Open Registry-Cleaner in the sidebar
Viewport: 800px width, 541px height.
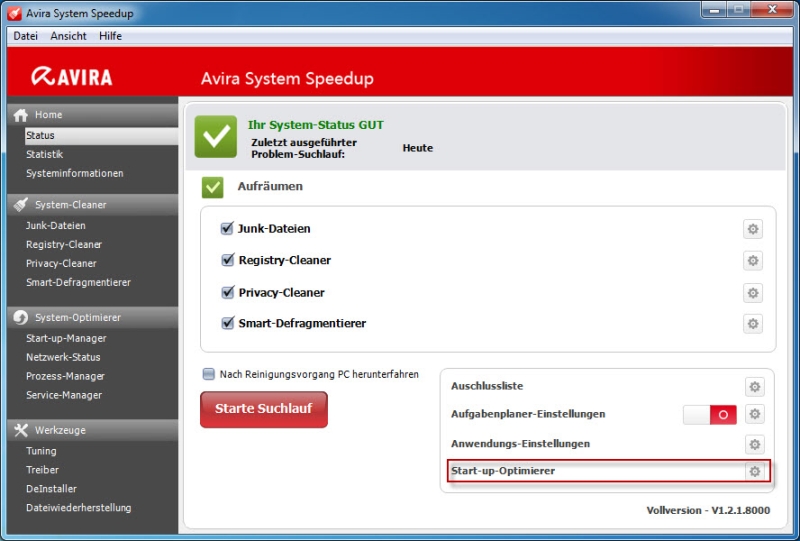[x=64, y=244]
